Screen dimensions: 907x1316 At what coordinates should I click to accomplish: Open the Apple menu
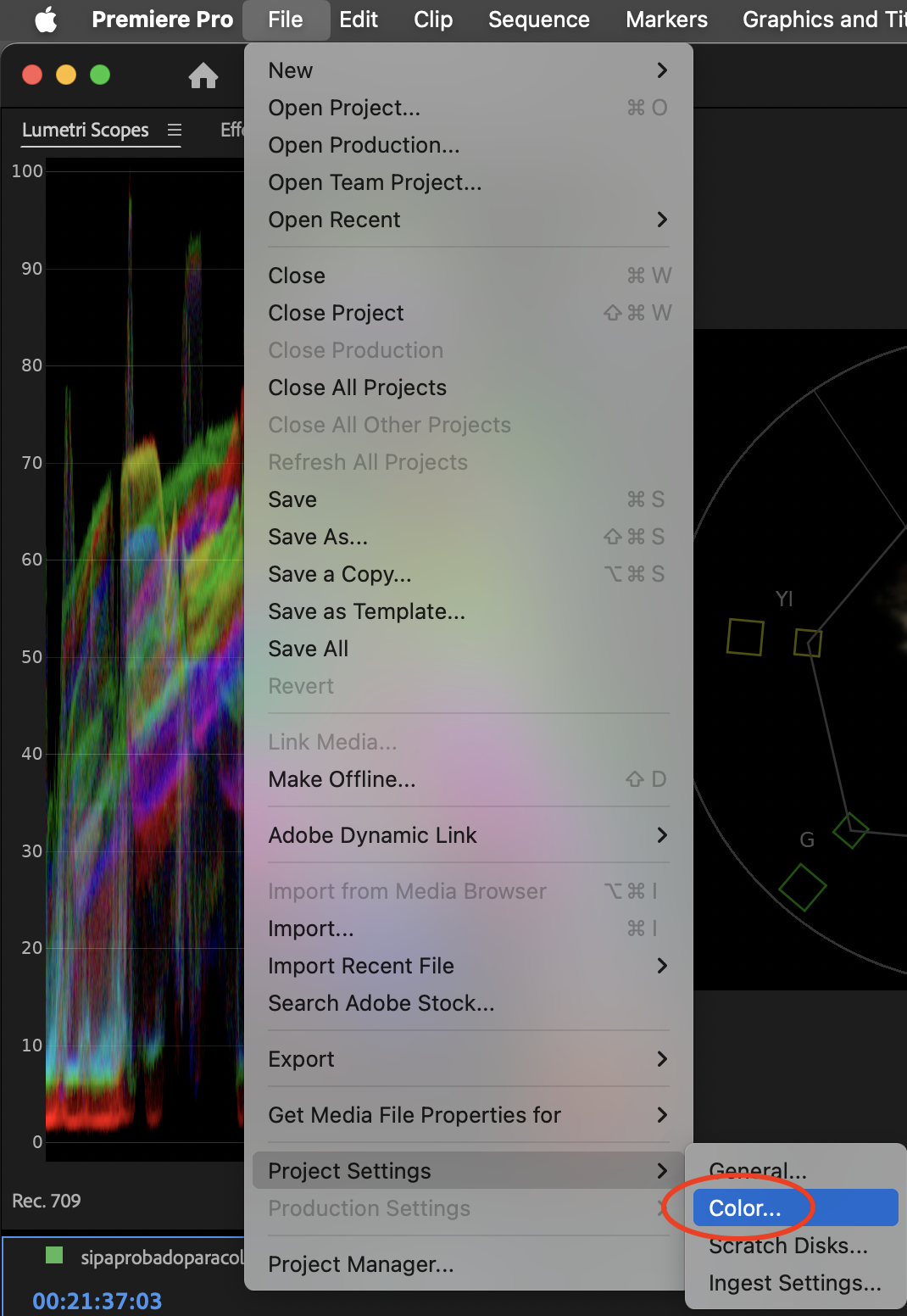pyautogui.click(x=46, y=20)
